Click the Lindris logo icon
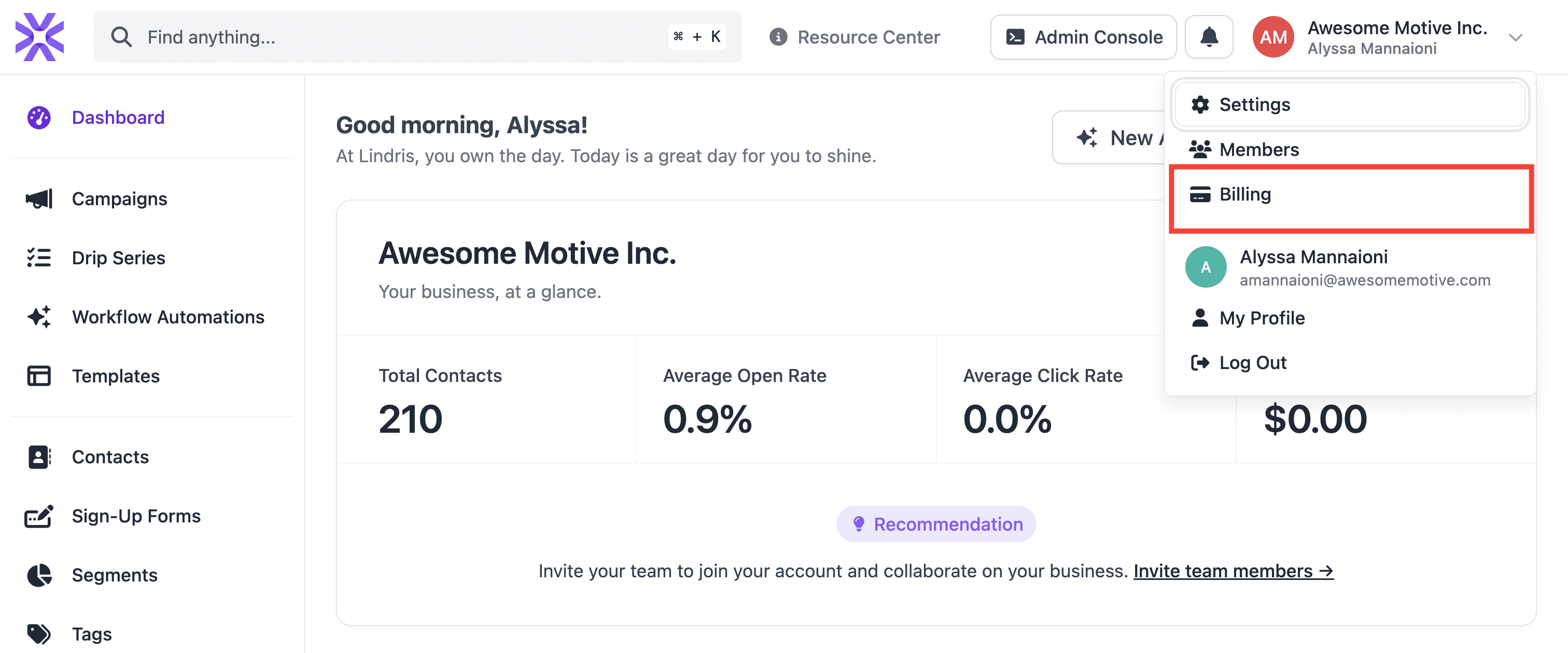Screen dimensions: 1568x653 (39, 37)
